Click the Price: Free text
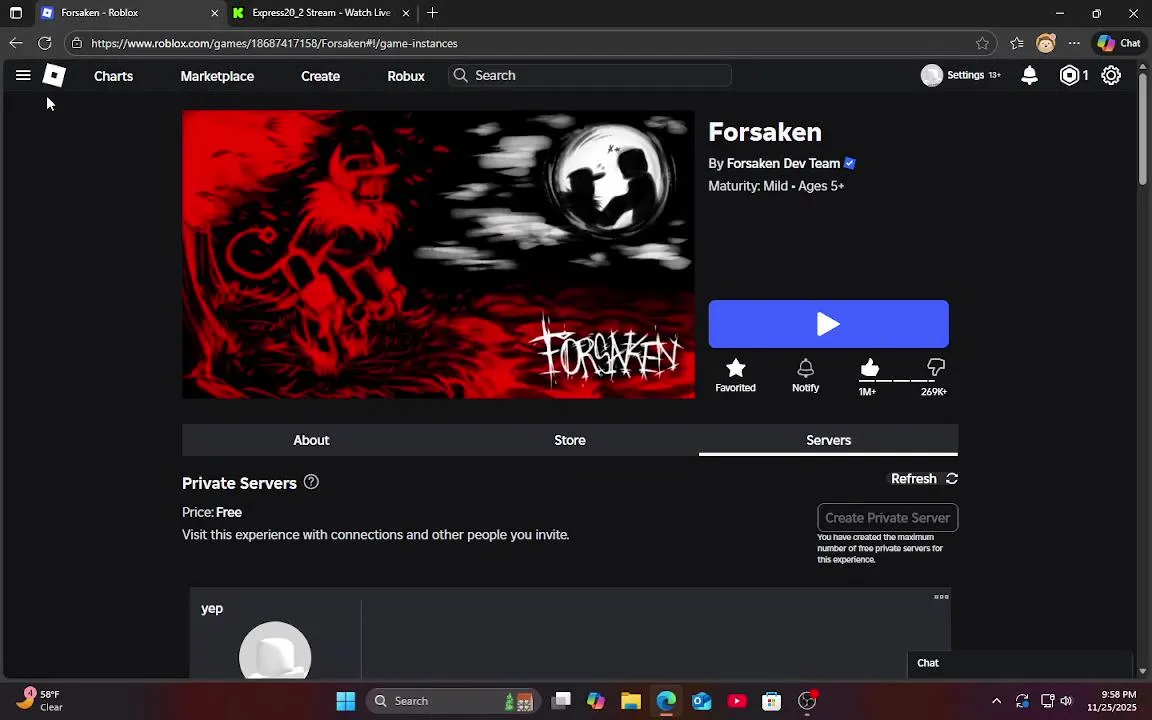 [x=212, y=512]
